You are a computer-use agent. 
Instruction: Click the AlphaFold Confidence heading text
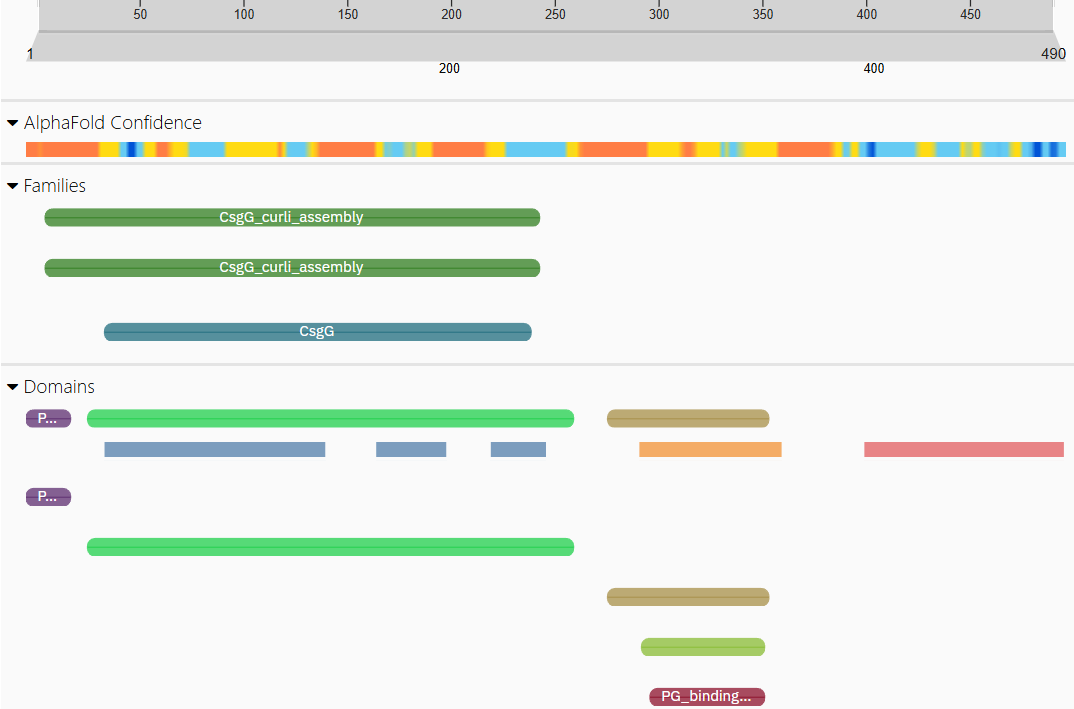point(113,123)
